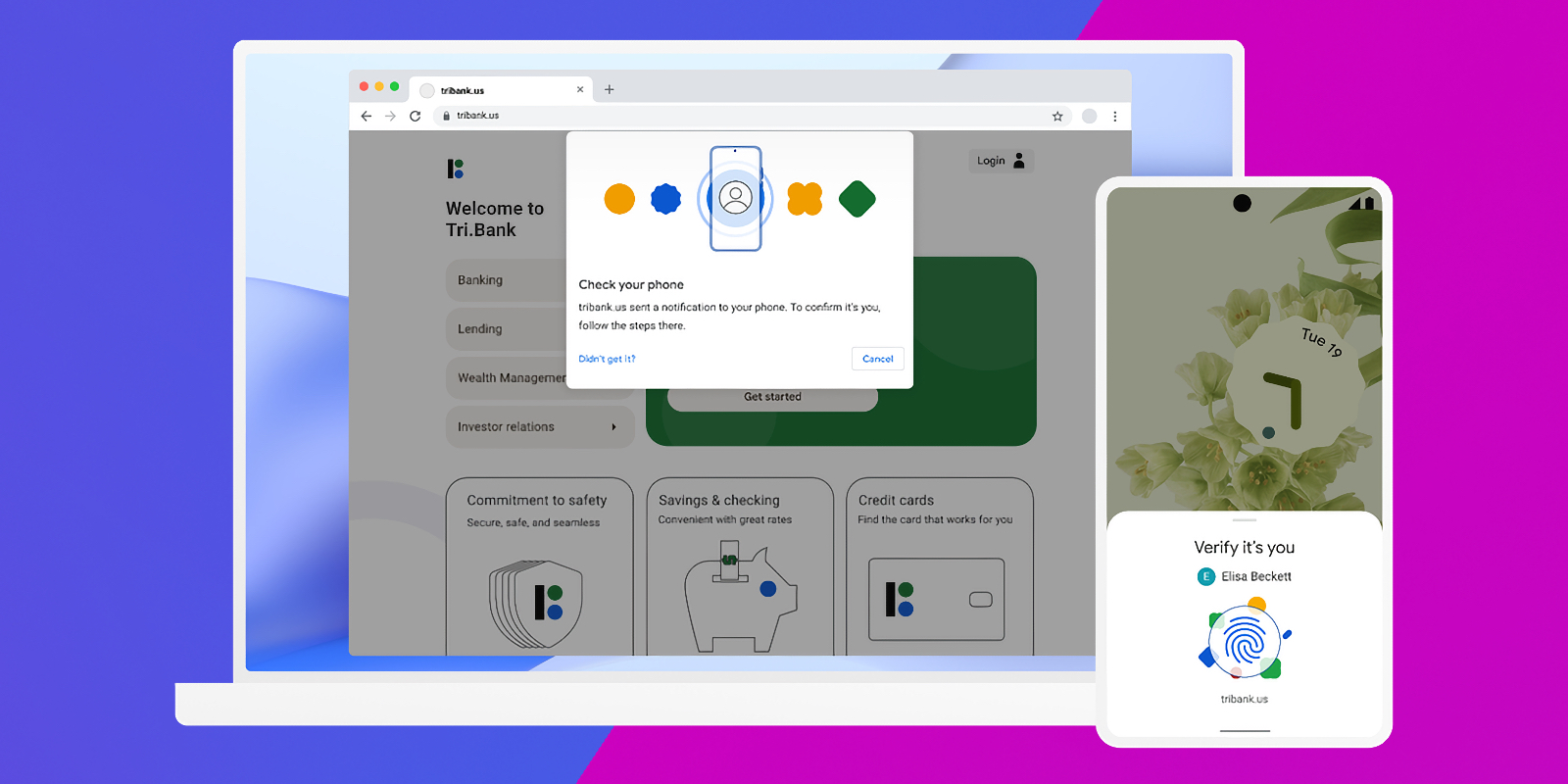Tap the phone home gesture bar
The width and height of the screenshot is (1568, 784).
point(1245,731)
